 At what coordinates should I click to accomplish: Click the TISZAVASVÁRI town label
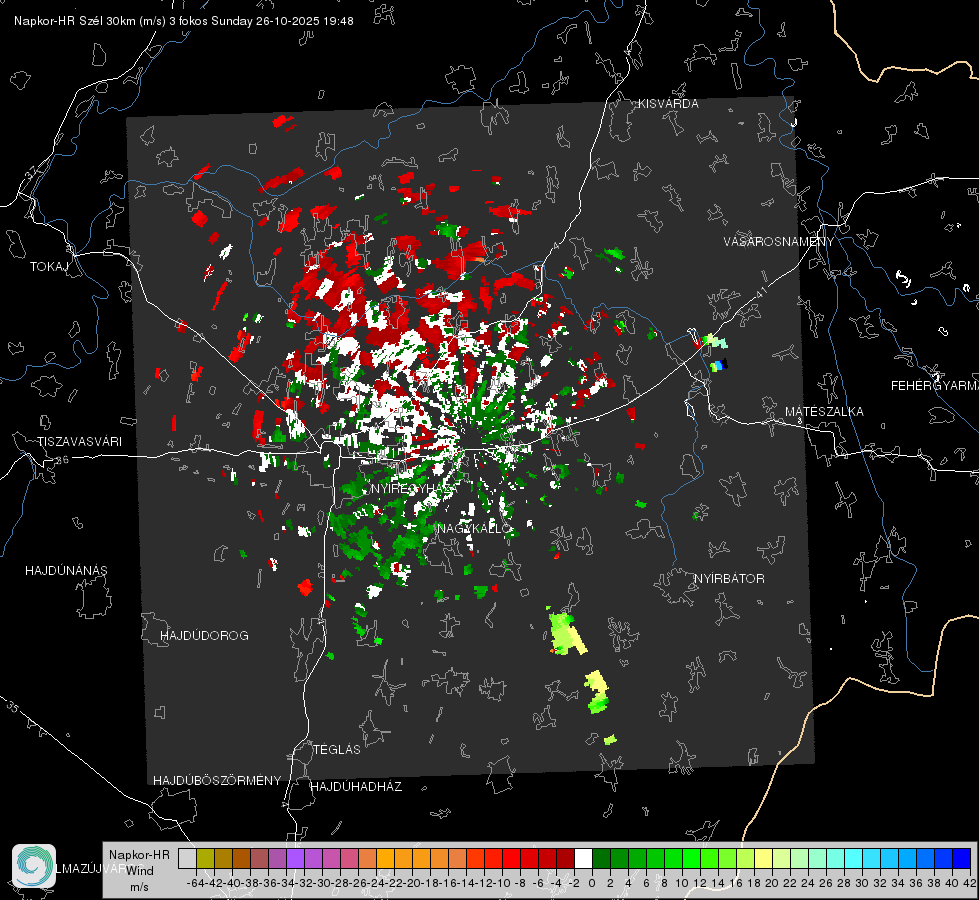coord(79,442)
